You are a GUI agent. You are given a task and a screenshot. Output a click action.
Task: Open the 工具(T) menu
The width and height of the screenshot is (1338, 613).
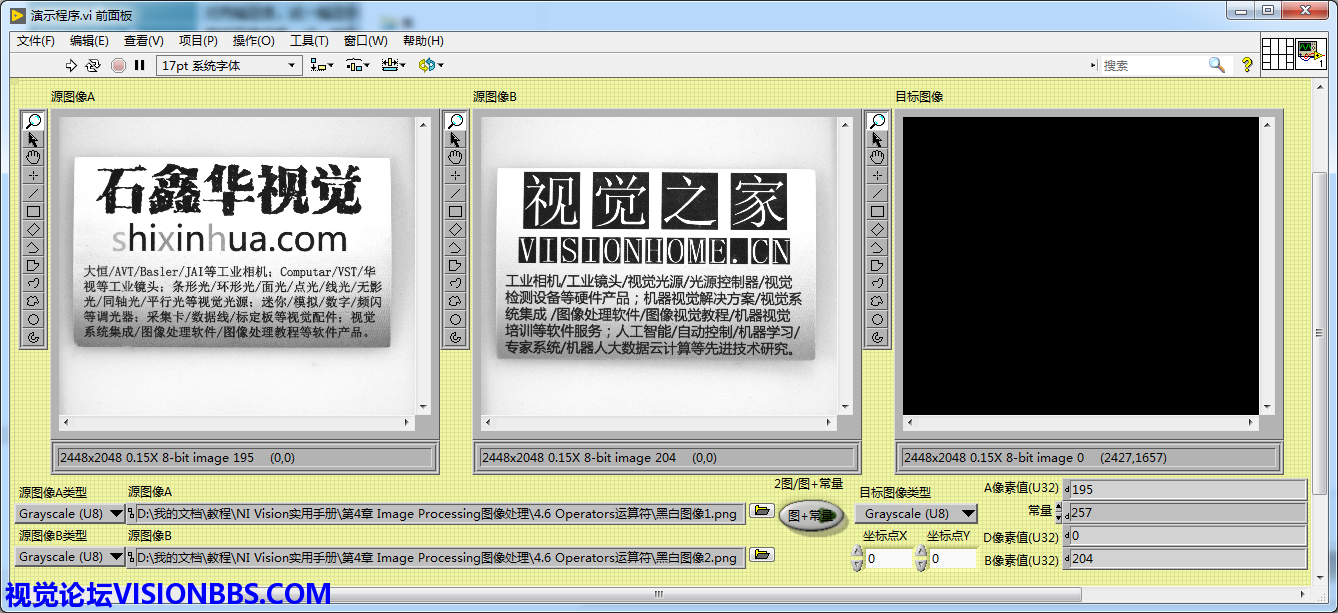coord(309,41)
